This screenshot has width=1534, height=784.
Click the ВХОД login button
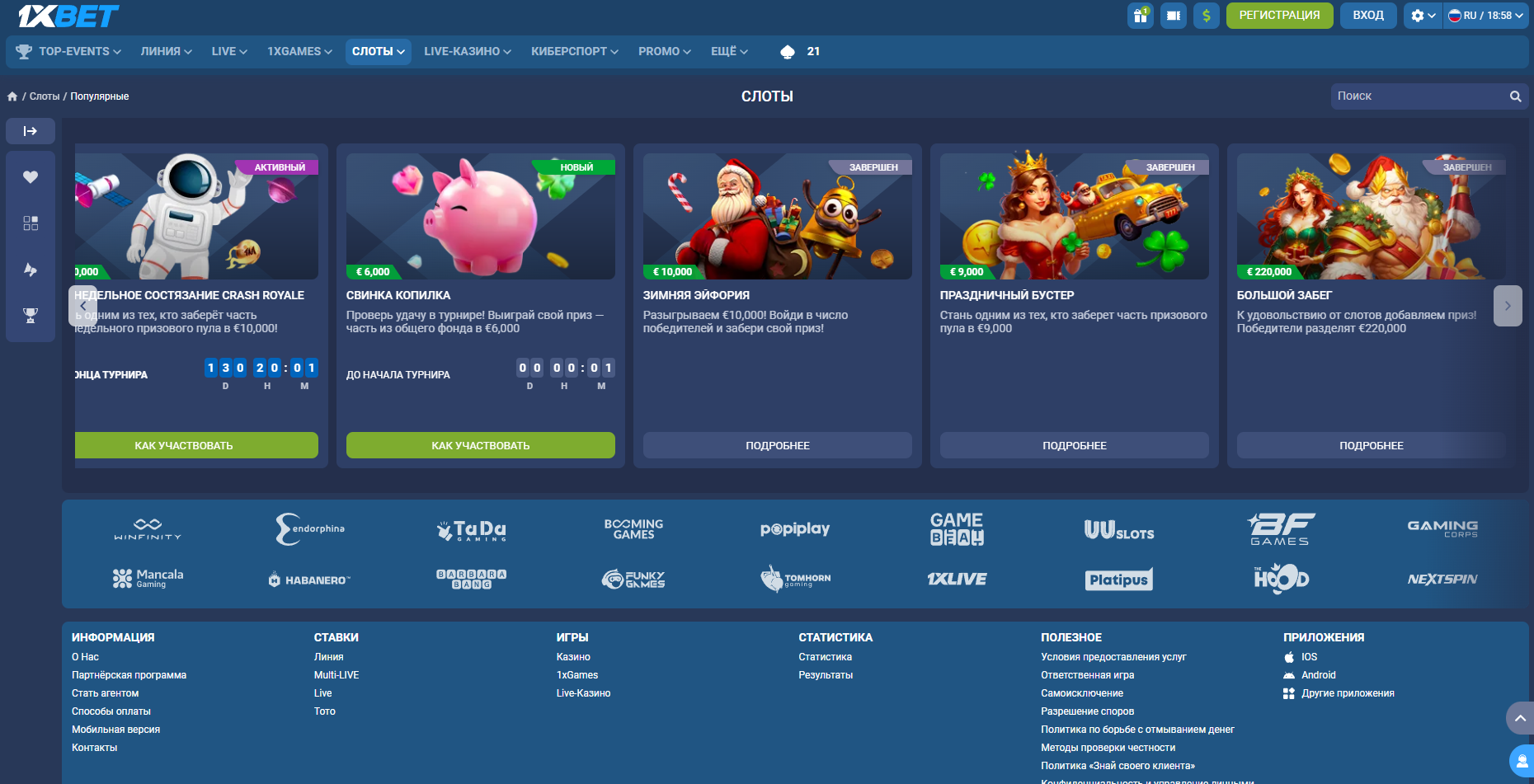click(1368, 16)
